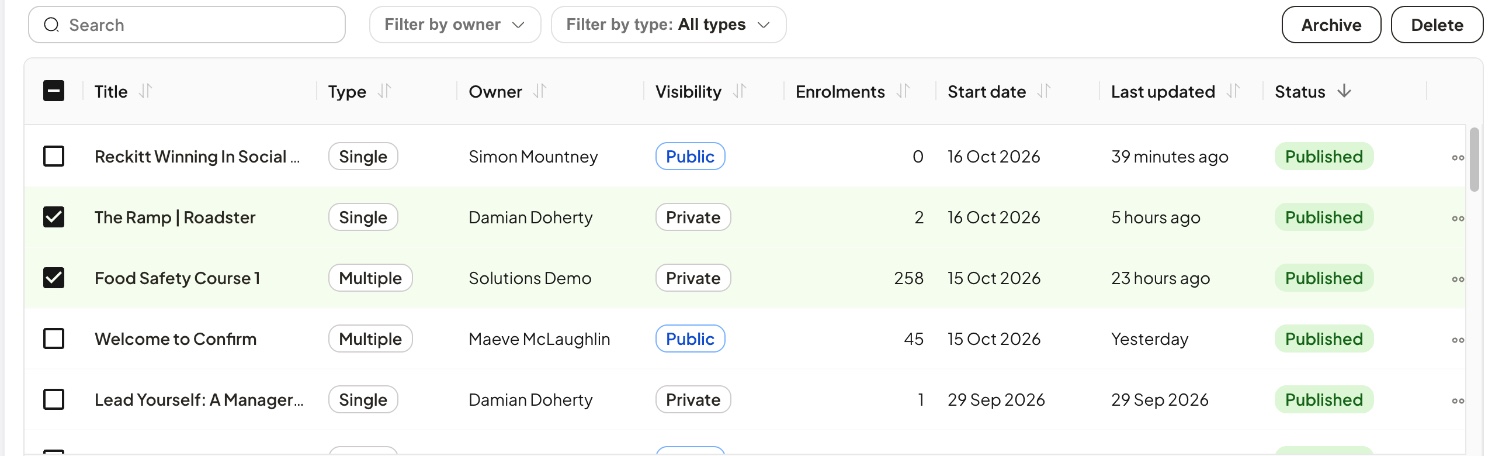Sort by Visibility arrows icon
1500x456 pixels.
pos(740,91)
